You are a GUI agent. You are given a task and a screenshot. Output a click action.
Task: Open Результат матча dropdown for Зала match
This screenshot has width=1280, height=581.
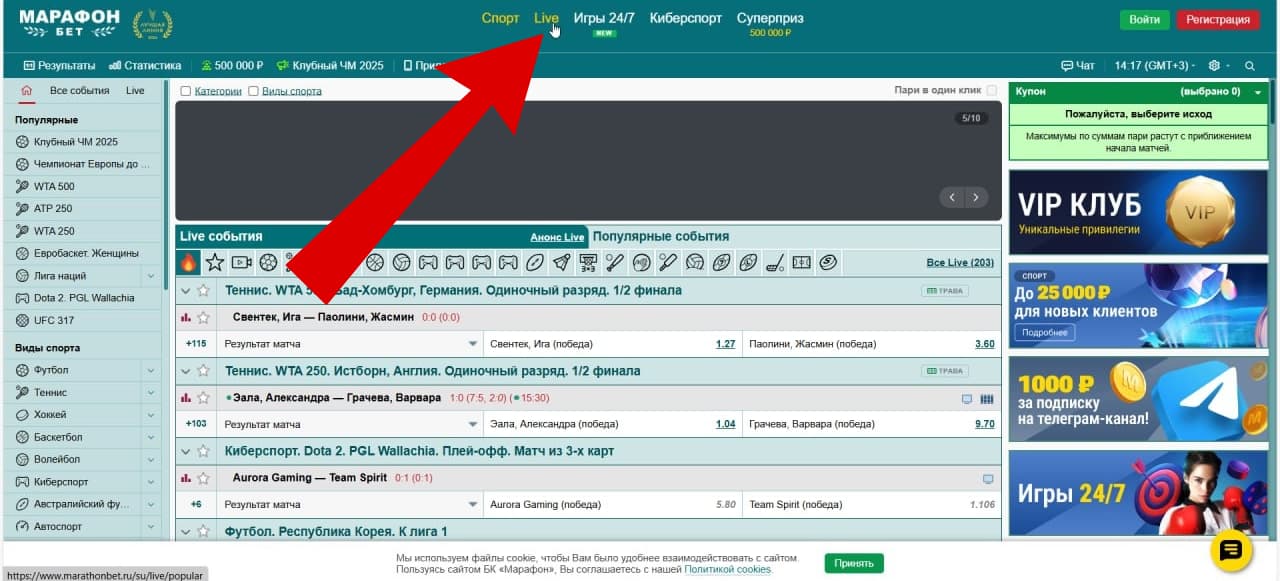pos(351,424)
